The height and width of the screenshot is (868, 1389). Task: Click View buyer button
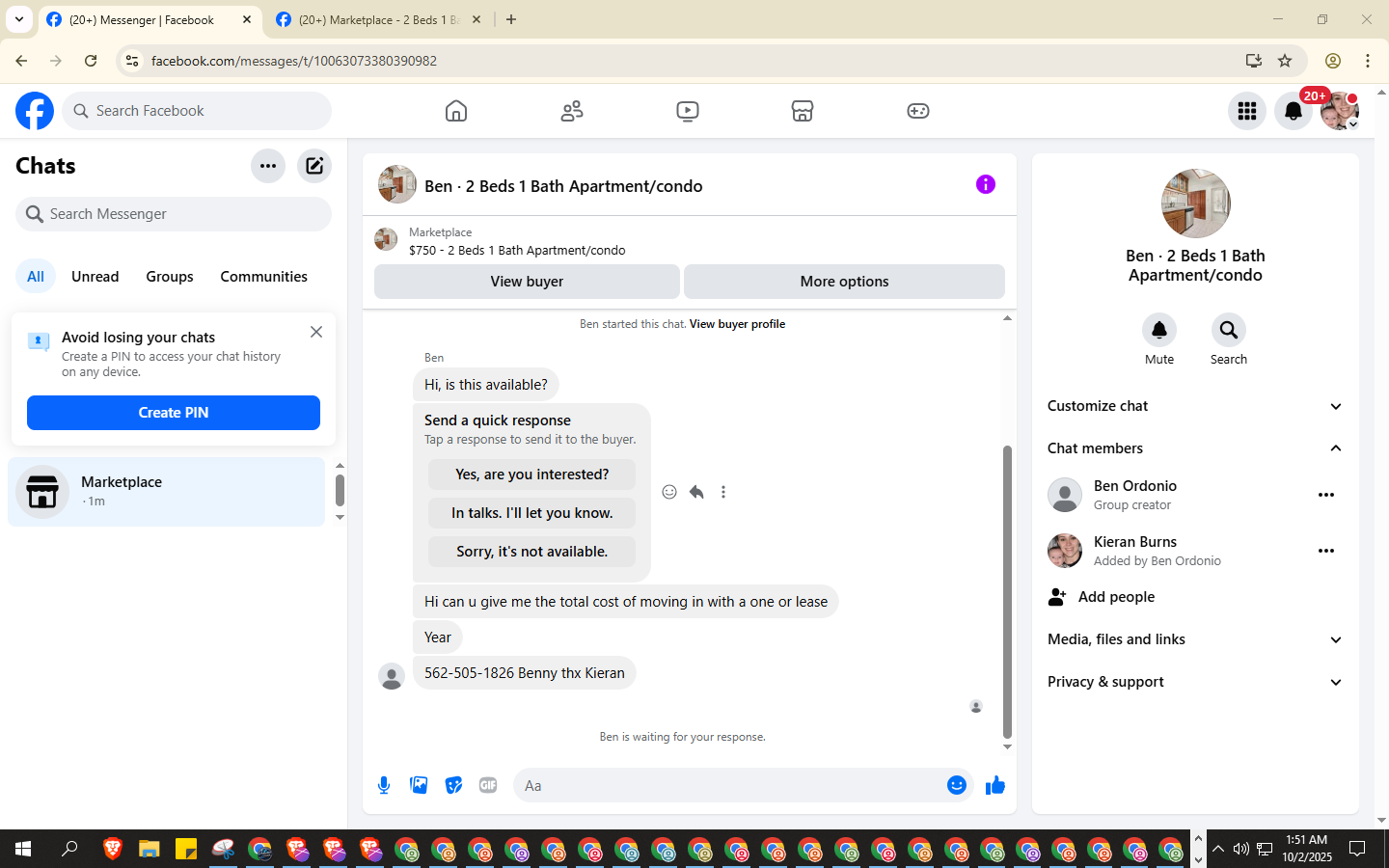pyautogui.click(x=527, y=282)
